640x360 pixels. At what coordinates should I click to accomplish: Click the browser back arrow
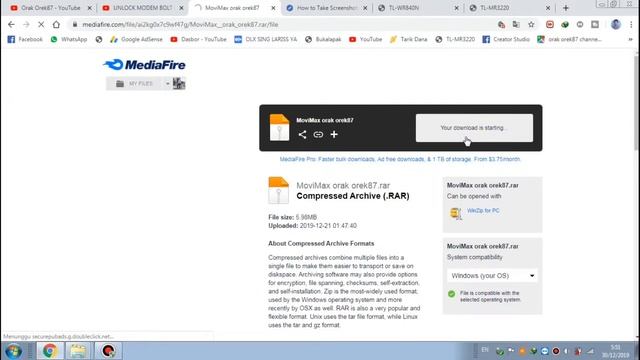click(11, 24)
